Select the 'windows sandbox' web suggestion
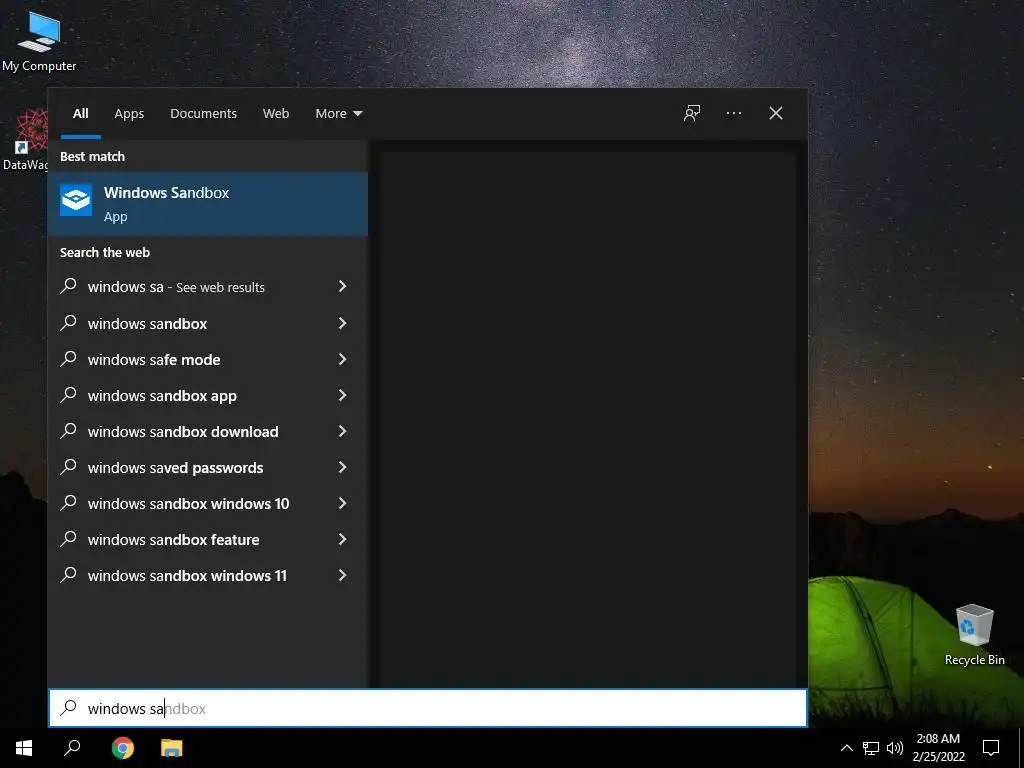This screenshot has height=768, width=1024. pyautogui.click(x=147, y=323)
